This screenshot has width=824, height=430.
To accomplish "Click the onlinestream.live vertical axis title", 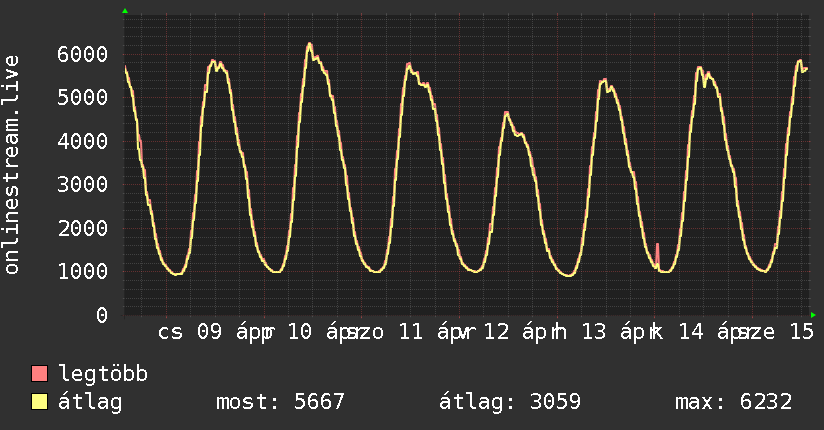I will (12, 165).
